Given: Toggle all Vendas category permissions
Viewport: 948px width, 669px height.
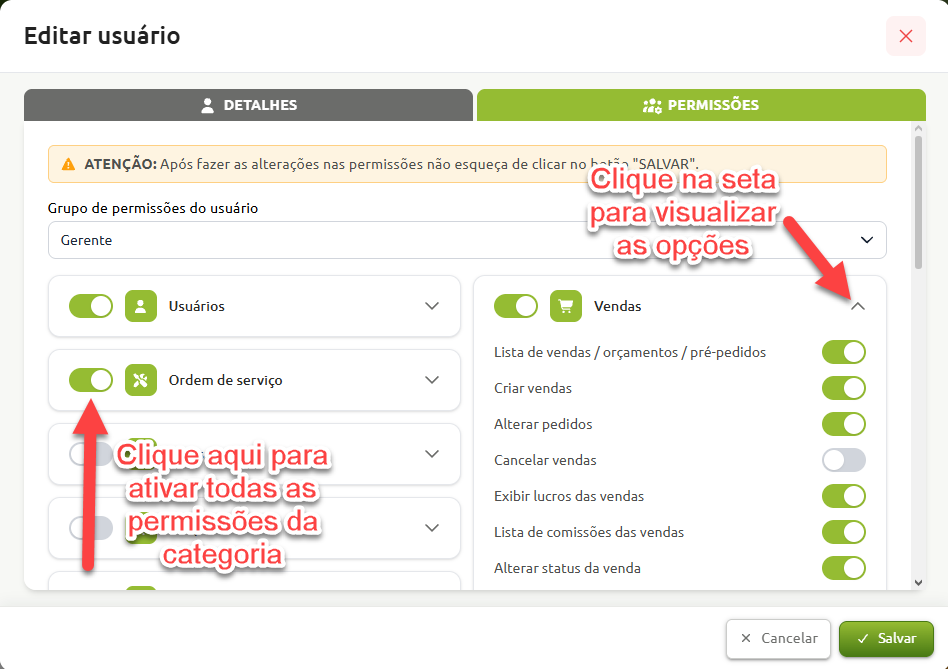Looking at the screenshot, I should [516, 306].
